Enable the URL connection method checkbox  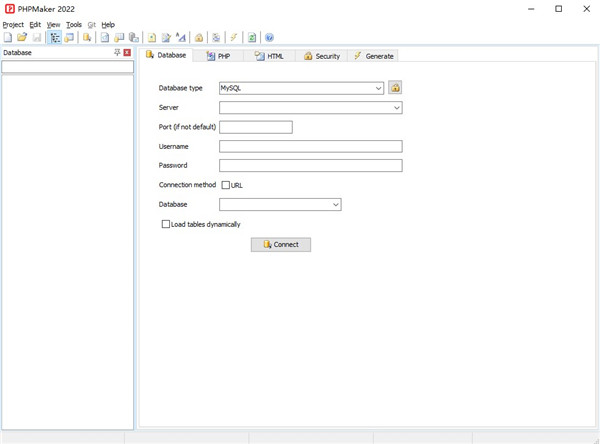[x=226, y=185]
